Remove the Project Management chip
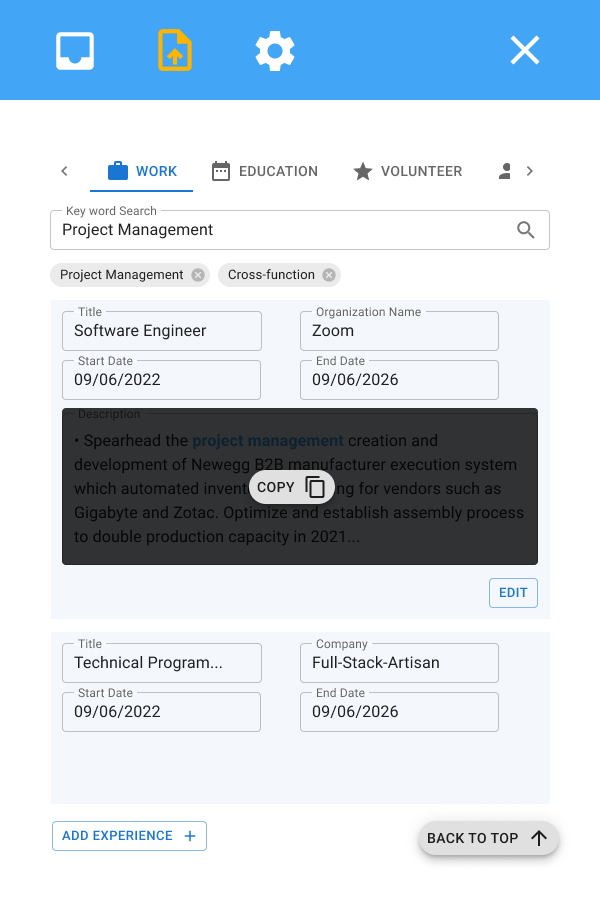This screenshot has width=600, height=900. click(x=198, y=275)
